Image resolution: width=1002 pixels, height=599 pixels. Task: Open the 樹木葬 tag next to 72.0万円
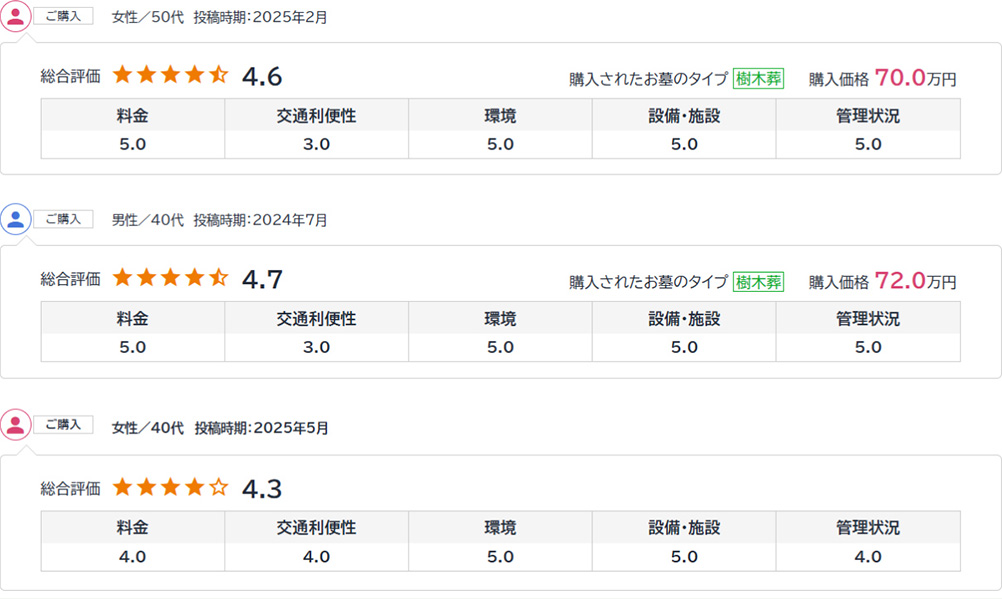(x=758, y=282)
